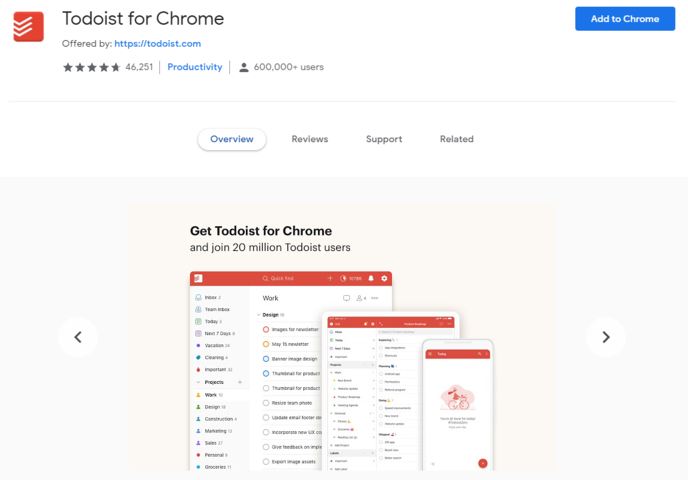Advance to the next screenshot with right arrow
The width and height of the screenshot is (688, 480).
pos(606,337)
